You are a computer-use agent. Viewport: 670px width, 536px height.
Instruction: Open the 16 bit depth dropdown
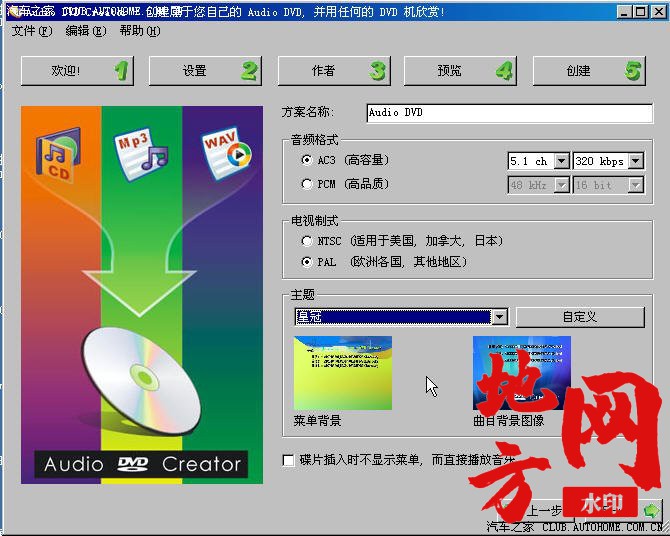636,185
